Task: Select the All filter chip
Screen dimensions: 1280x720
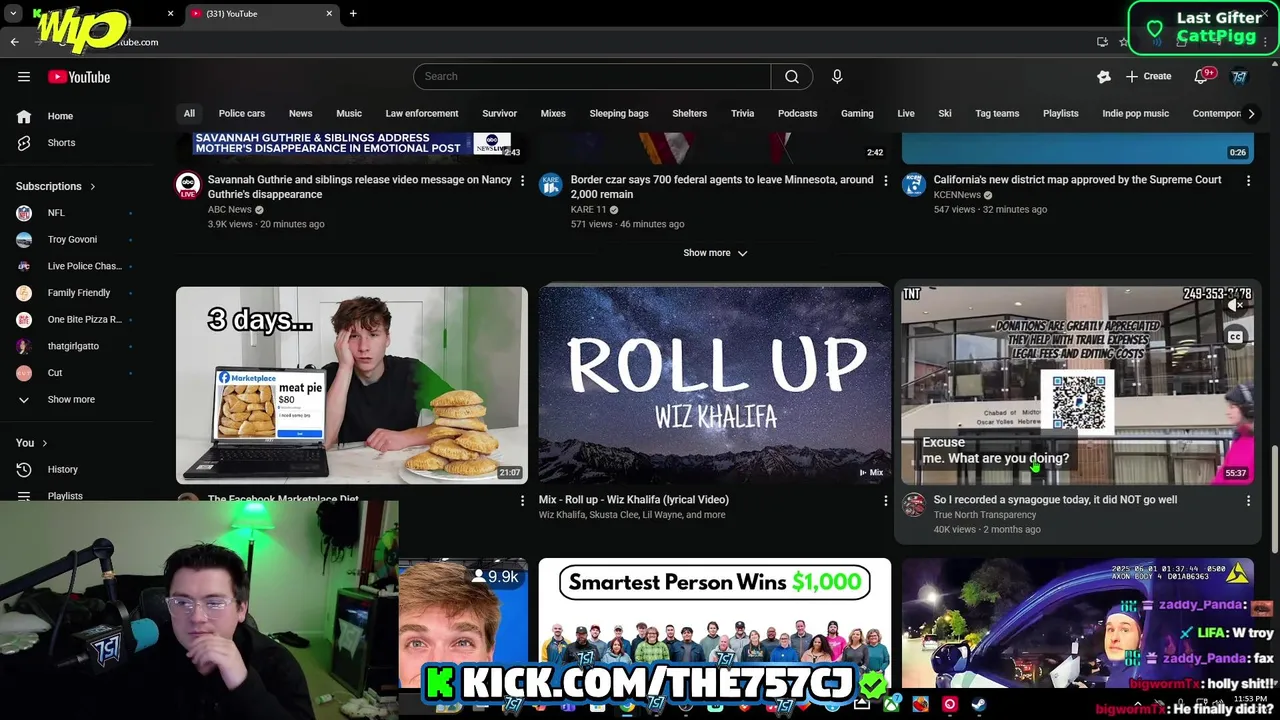Action: [189, 114]
